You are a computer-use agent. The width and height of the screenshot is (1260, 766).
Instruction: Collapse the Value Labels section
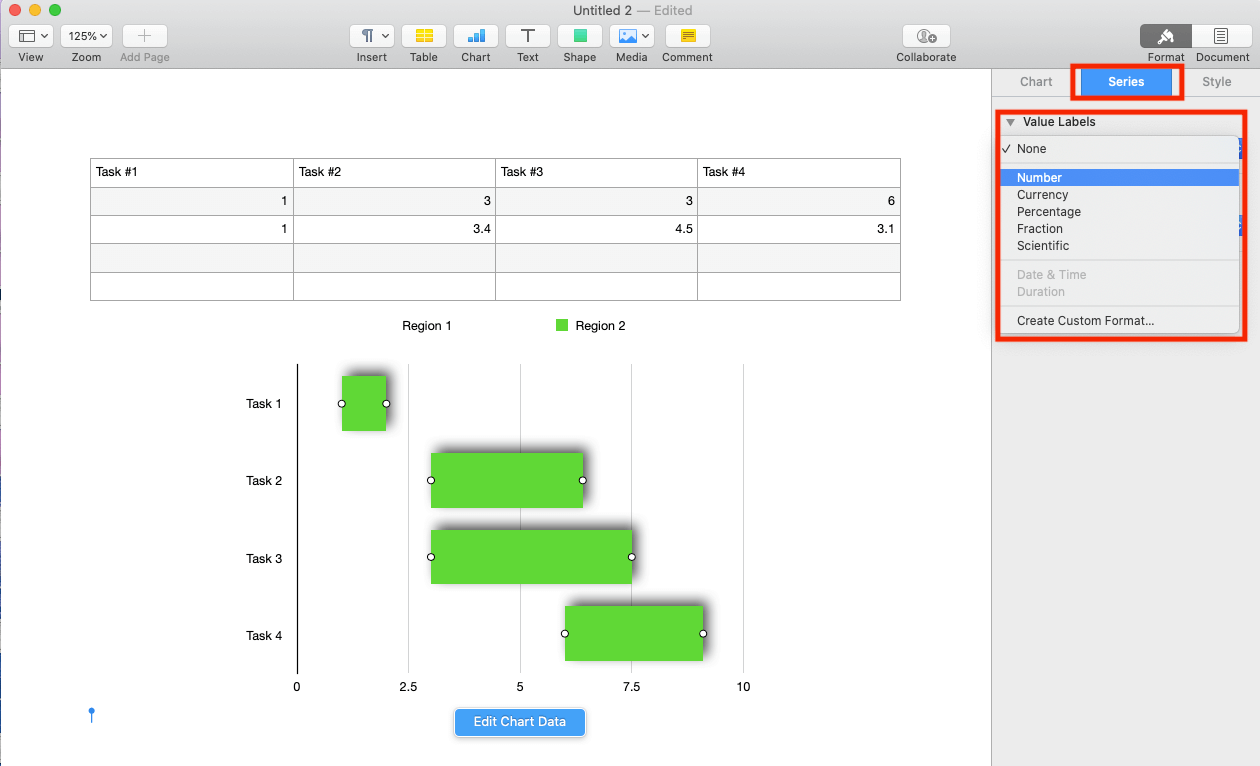(x=1011, y=122)
